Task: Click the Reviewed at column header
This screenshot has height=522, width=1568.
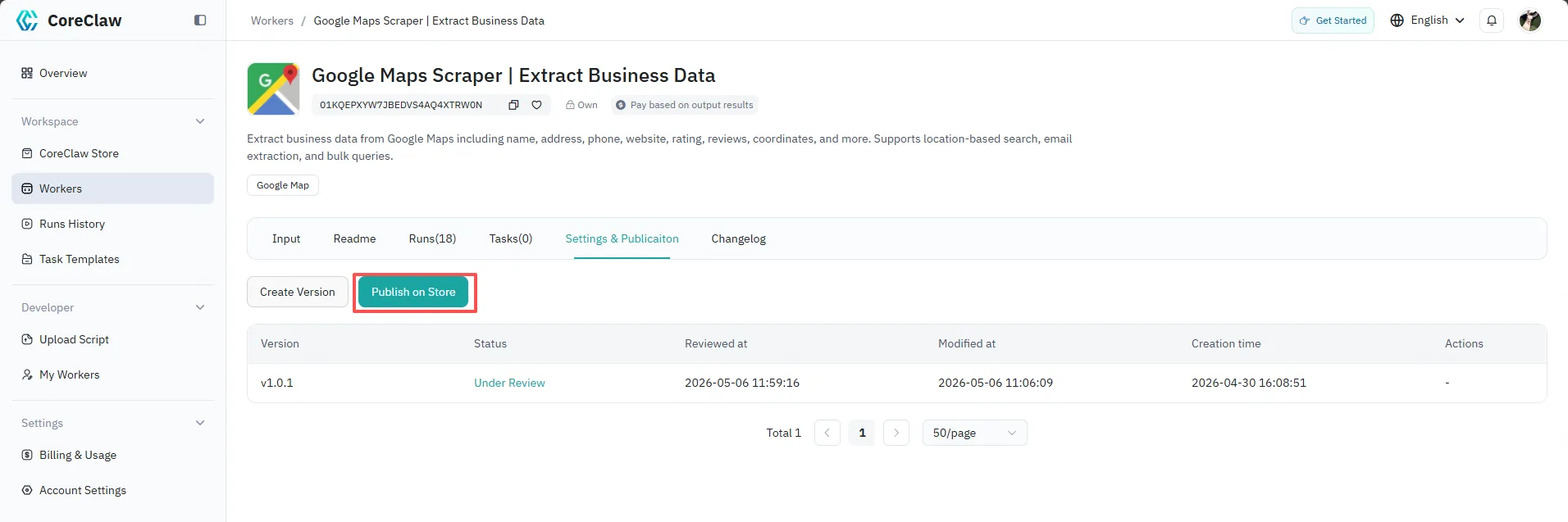Action: 716,343
